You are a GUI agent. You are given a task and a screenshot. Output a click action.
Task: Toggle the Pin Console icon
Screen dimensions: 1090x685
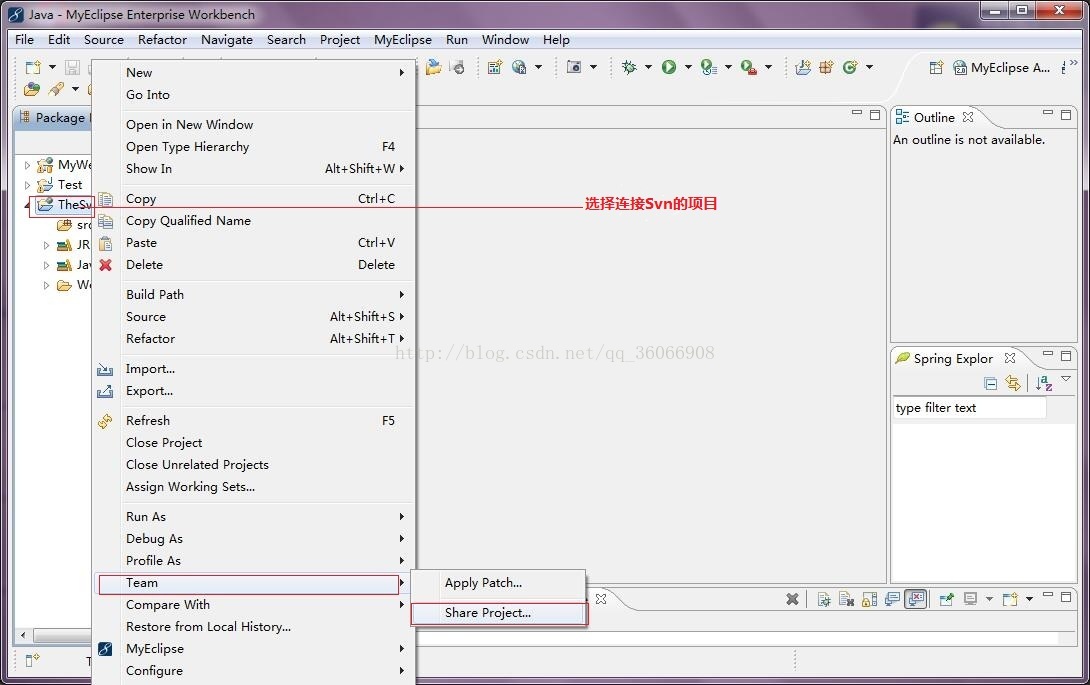947,599
